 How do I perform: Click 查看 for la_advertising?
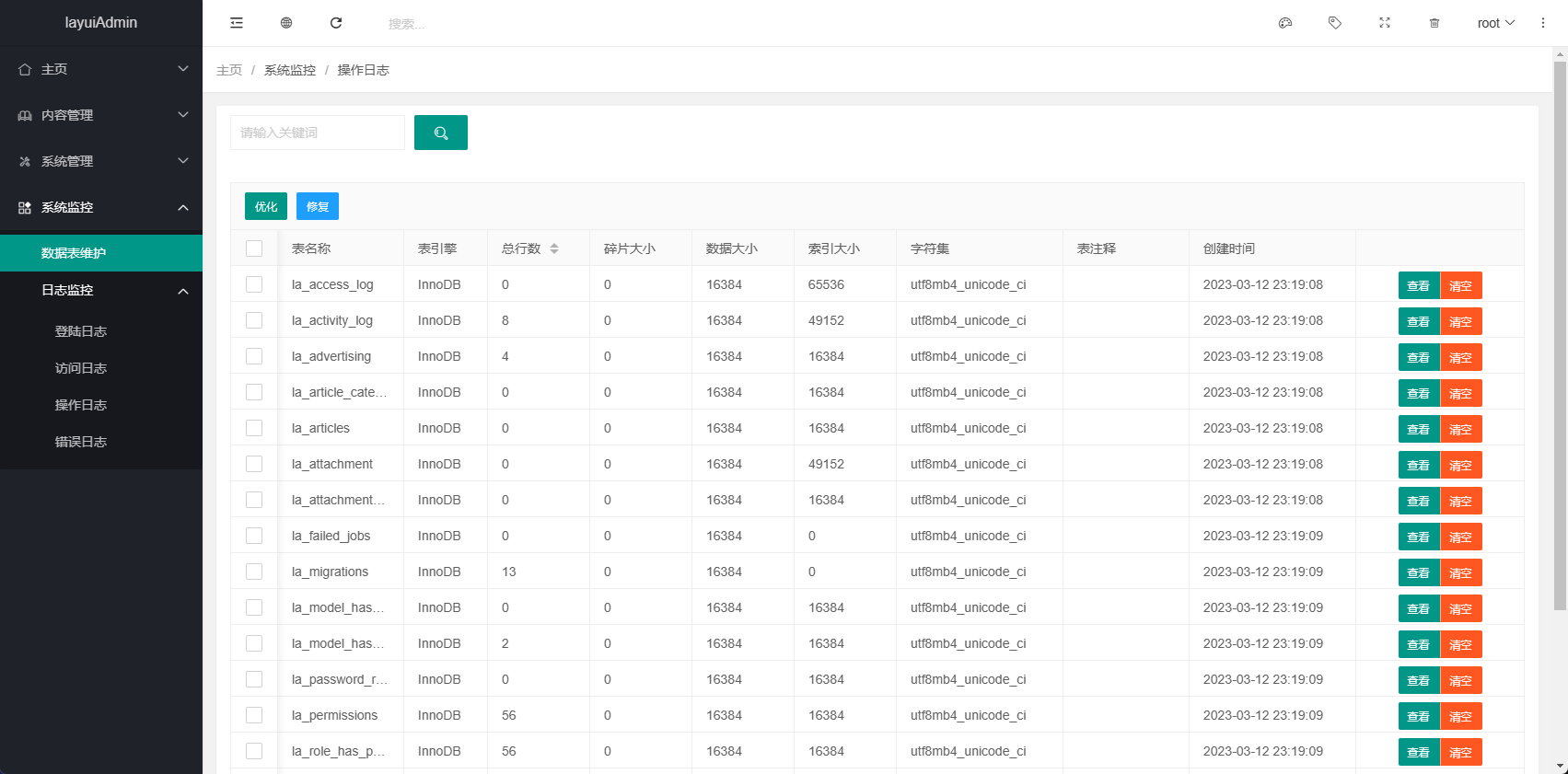pyautogui.click(x=1419, y=357)
